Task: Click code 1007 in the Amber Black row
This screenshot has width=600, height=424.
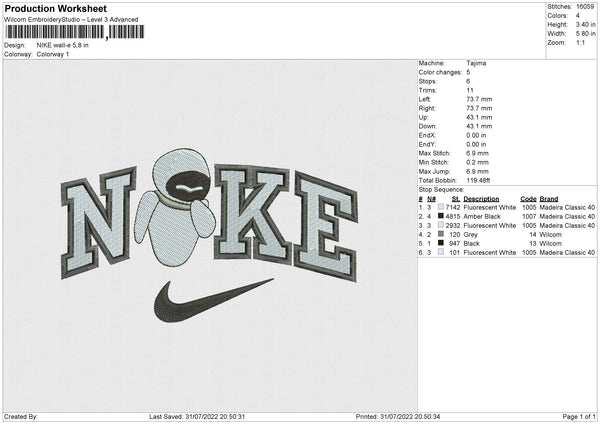Action: point(529,217)
